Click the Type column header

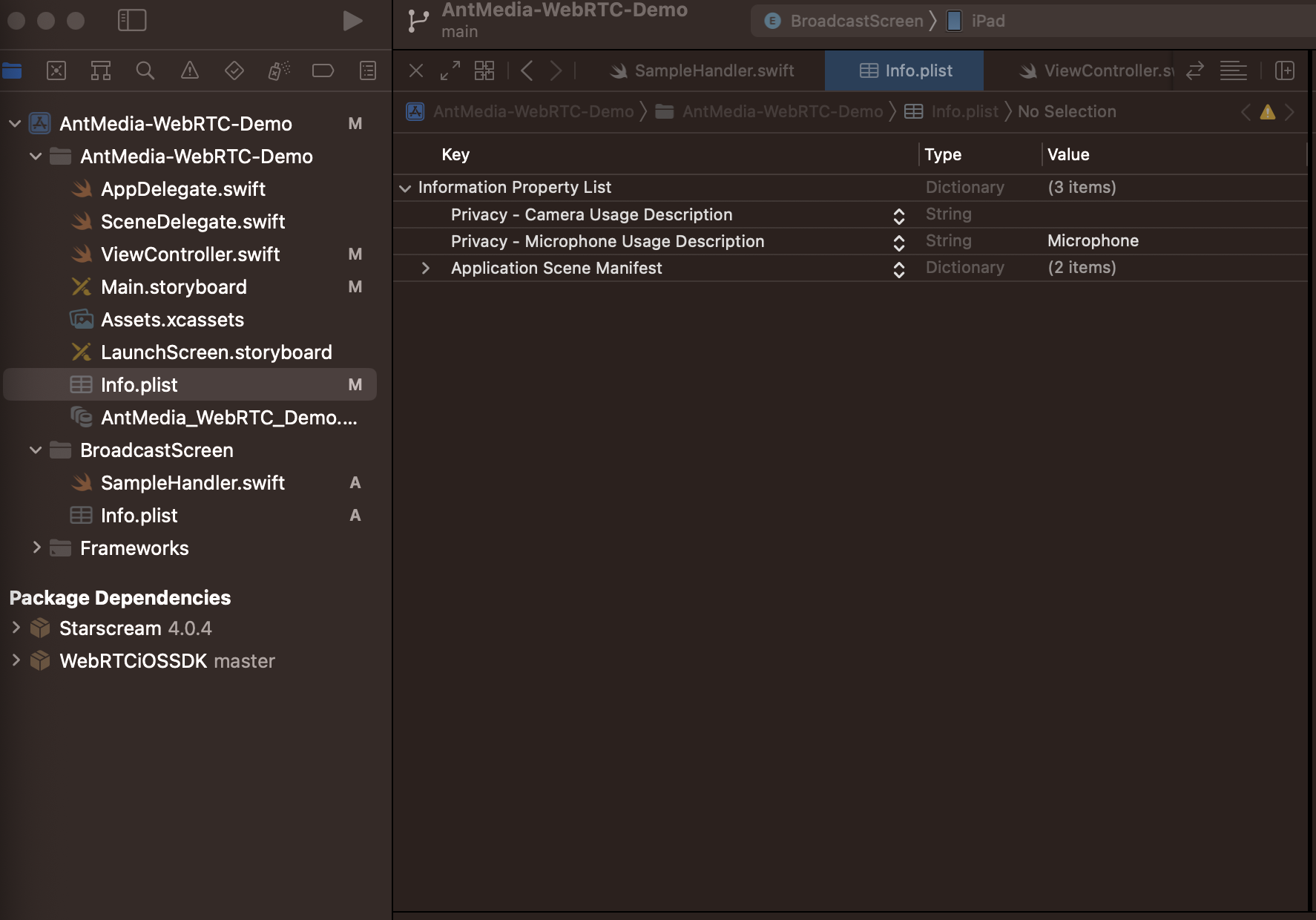943,154
